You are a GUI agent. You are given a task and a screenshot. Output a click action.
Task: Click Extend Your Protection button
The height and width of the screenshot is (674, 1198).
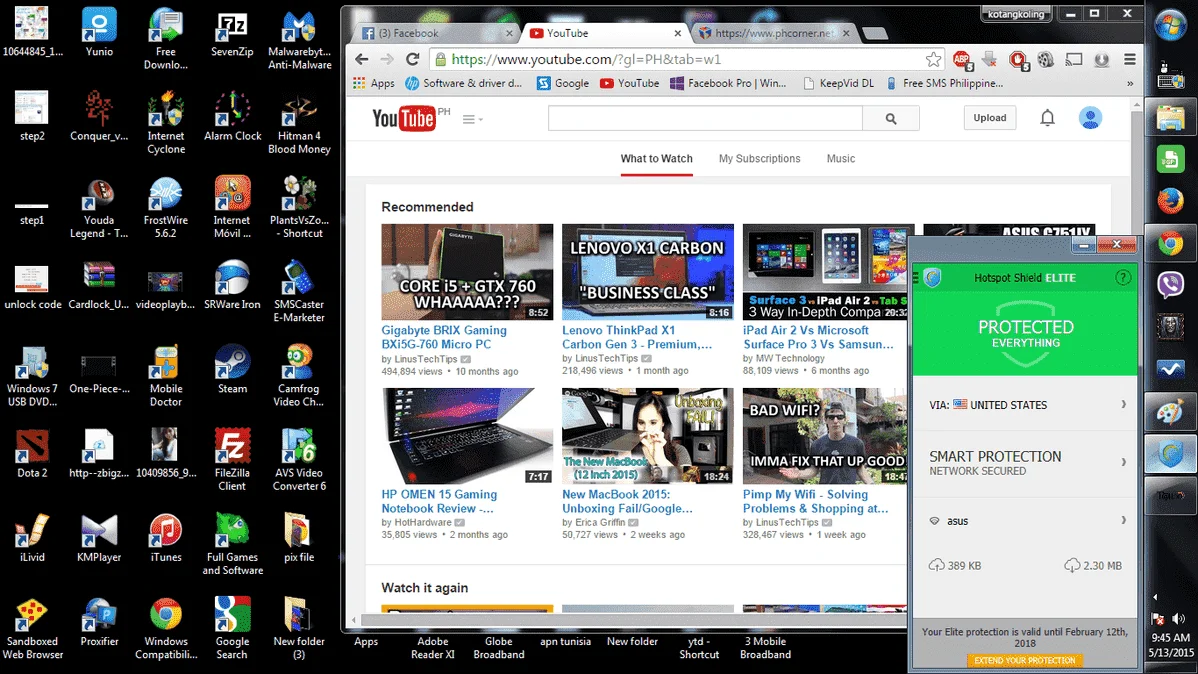(1025, 660)
